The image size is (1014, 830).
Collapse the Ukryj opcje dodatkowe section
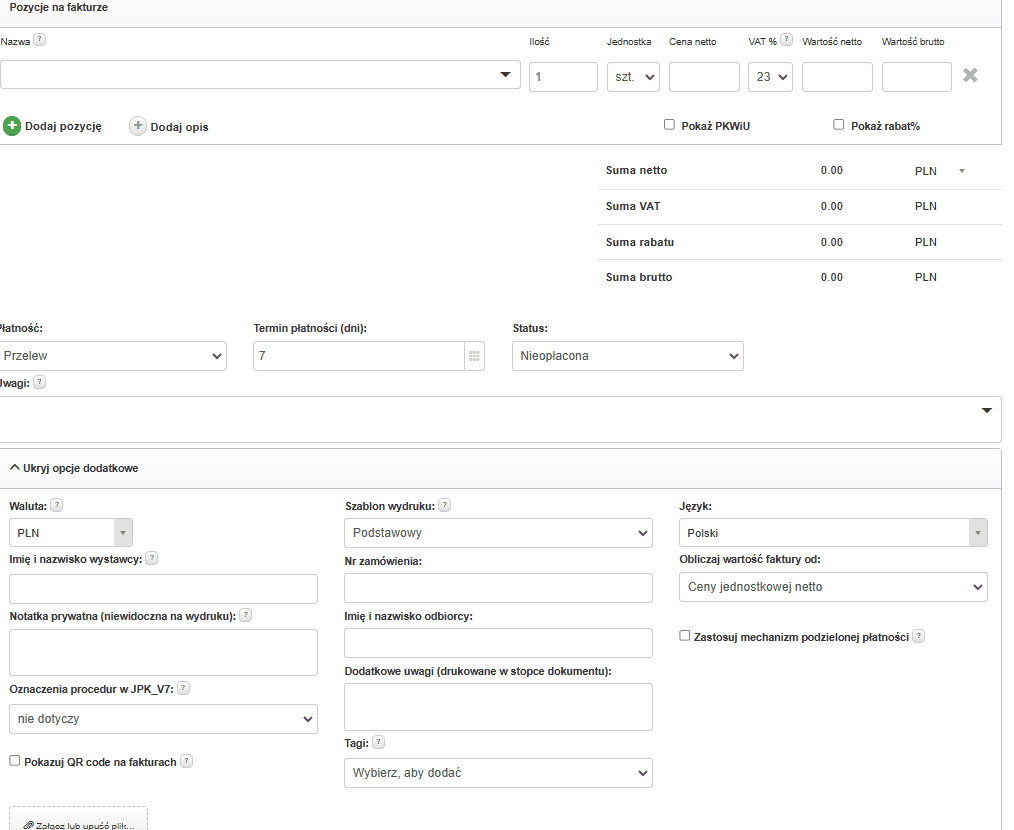tap(73, 468)
